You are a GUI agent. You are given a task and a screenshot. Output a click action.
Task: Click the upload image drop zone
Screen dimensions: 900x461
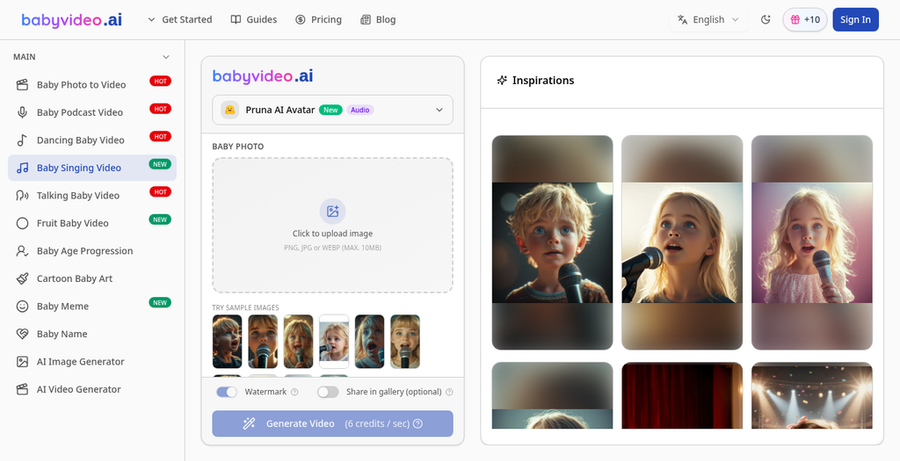tap(332, 225)
